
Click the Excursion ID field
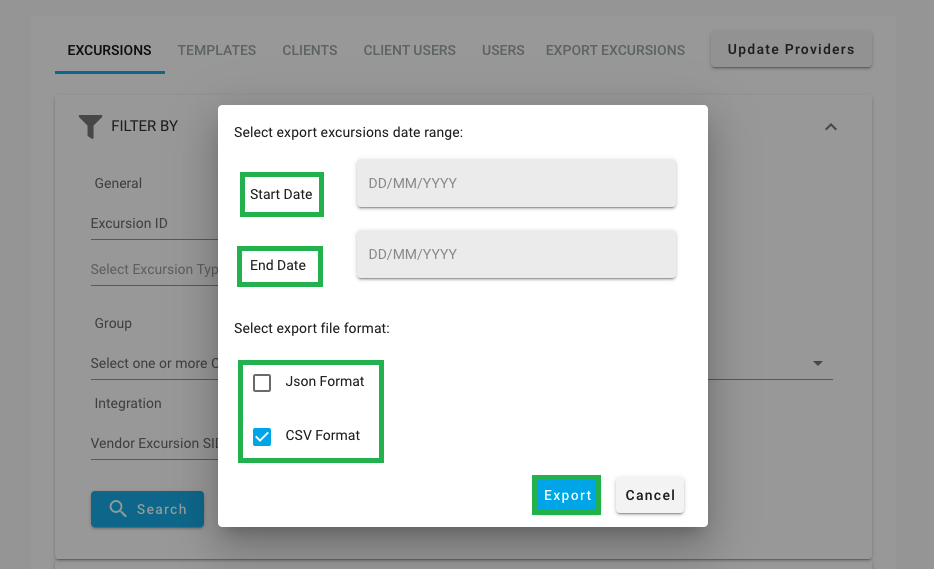click(154, 224)
